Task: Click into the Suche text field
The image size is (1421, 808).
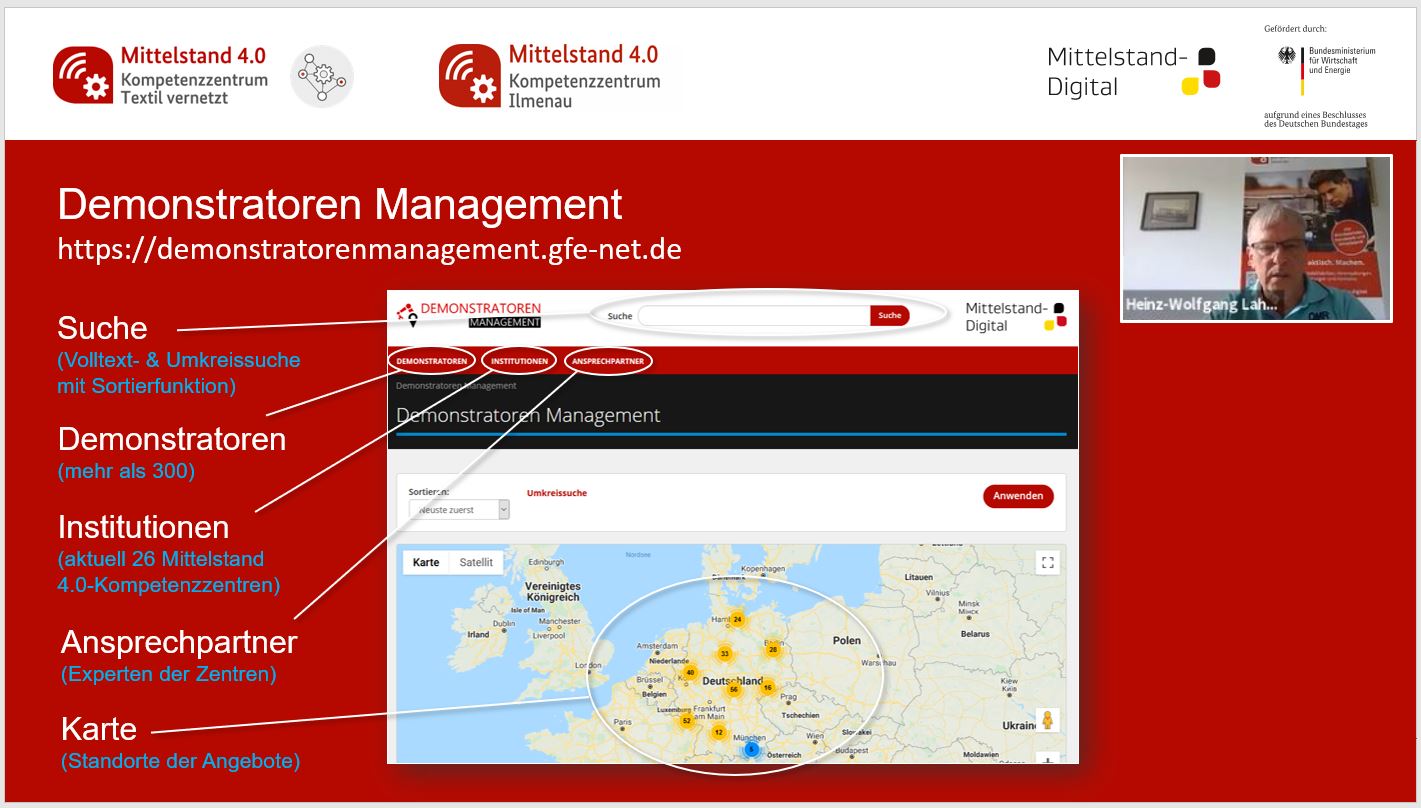Action: point(754,316)
